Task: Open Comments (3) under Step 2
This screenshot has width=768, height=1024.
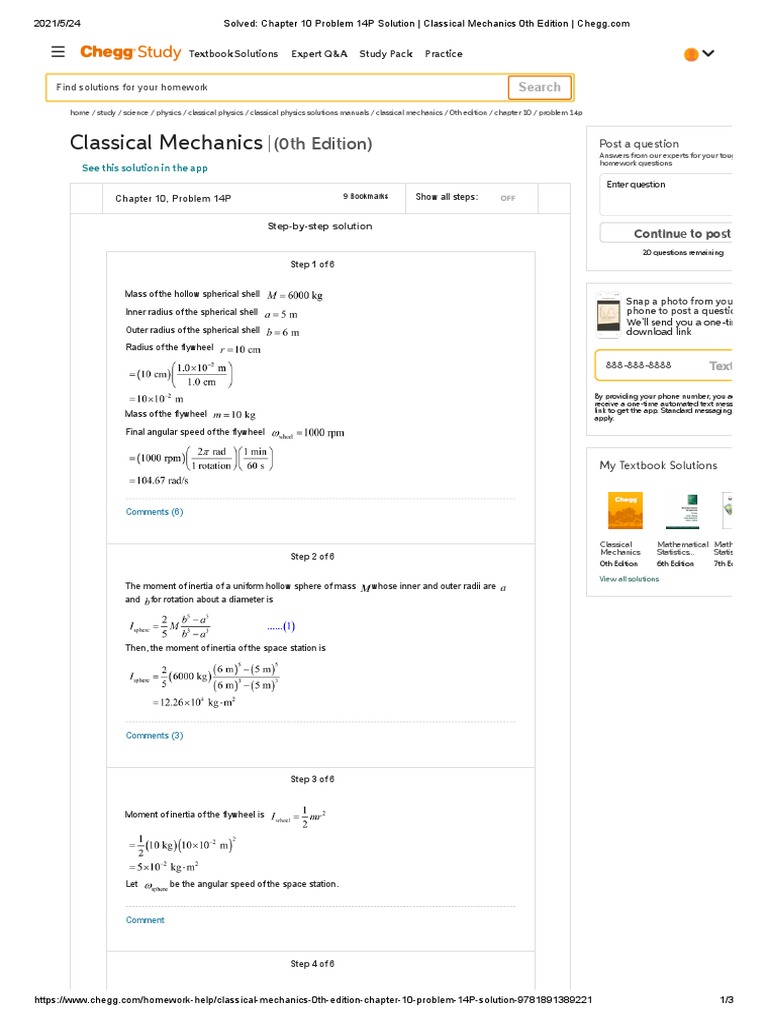Action: [154, 736]
